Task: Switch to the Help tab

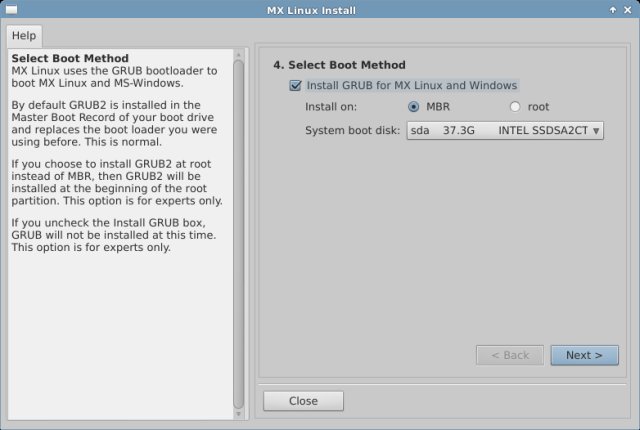Action: point(24,36)
